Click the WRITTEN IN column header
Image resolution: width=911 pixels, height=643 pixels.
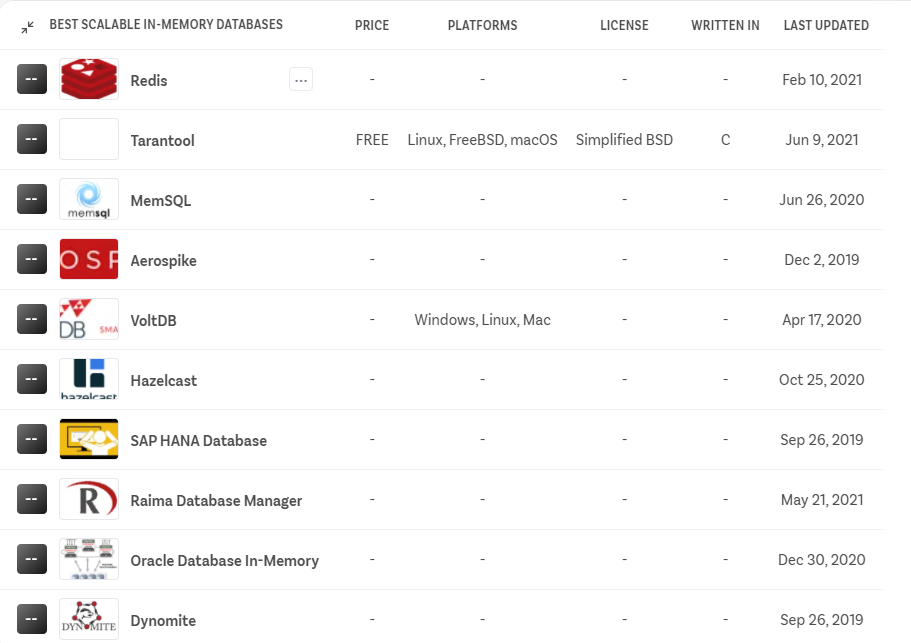(x=725, y=26)
